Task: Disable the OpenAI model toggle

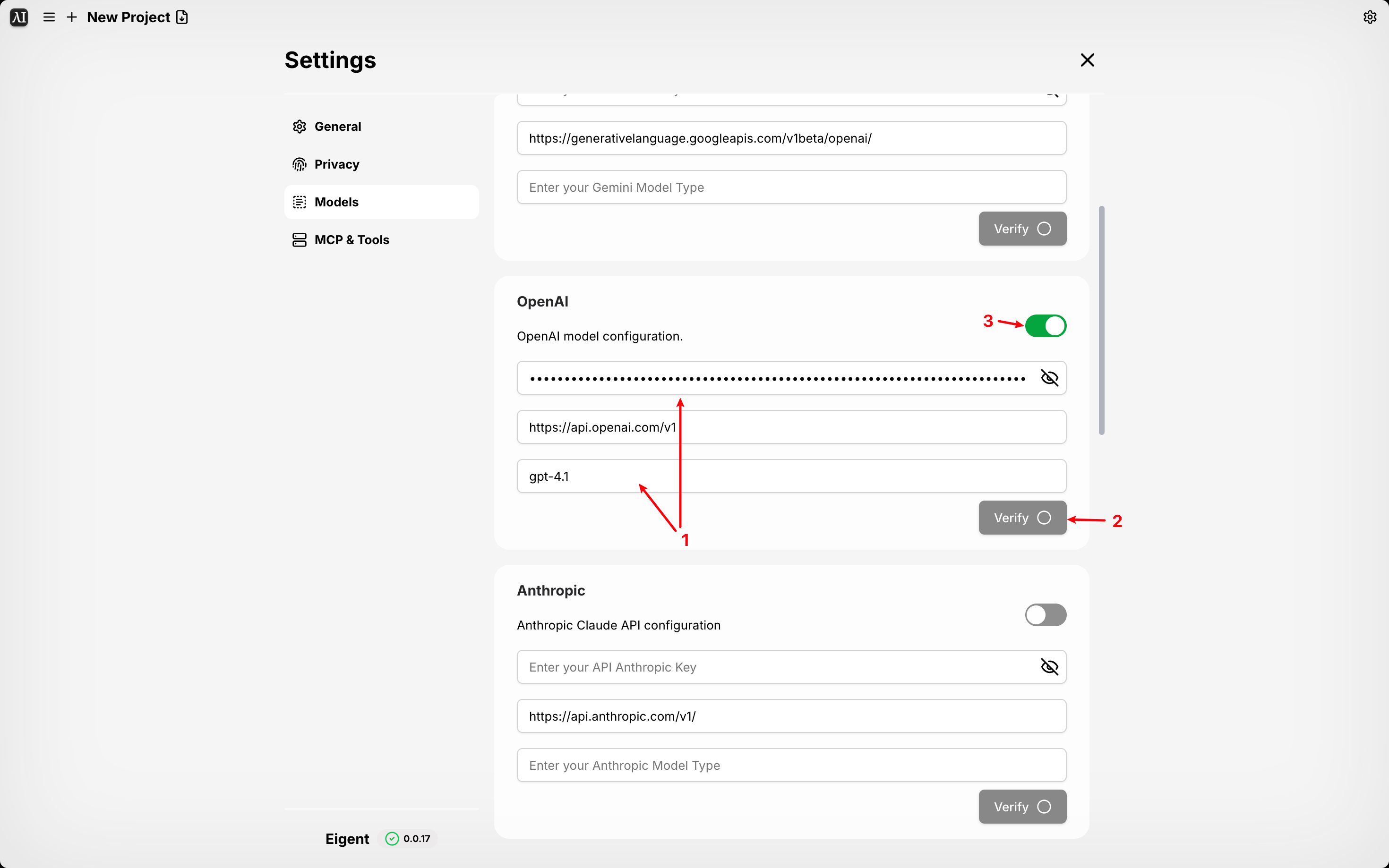Action: pyautogui.click(x=1045, y=325)
